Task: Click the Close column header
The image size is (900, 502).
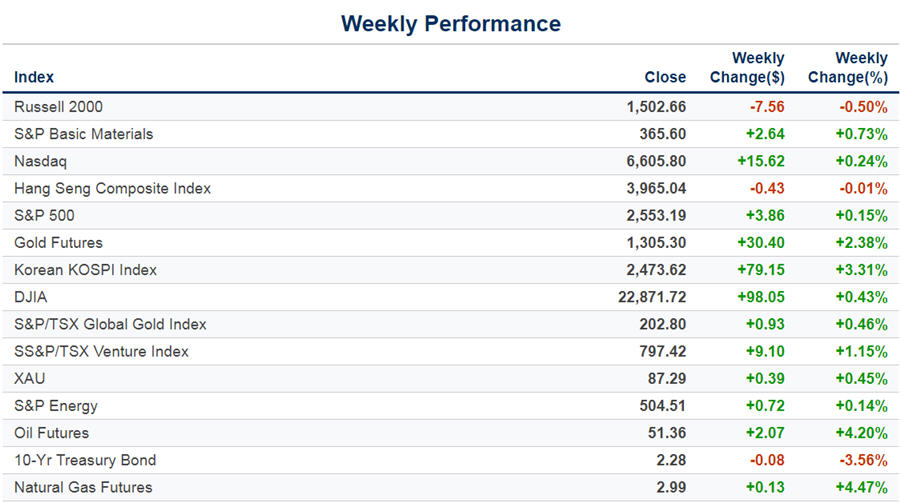Action: click(665, 77)
